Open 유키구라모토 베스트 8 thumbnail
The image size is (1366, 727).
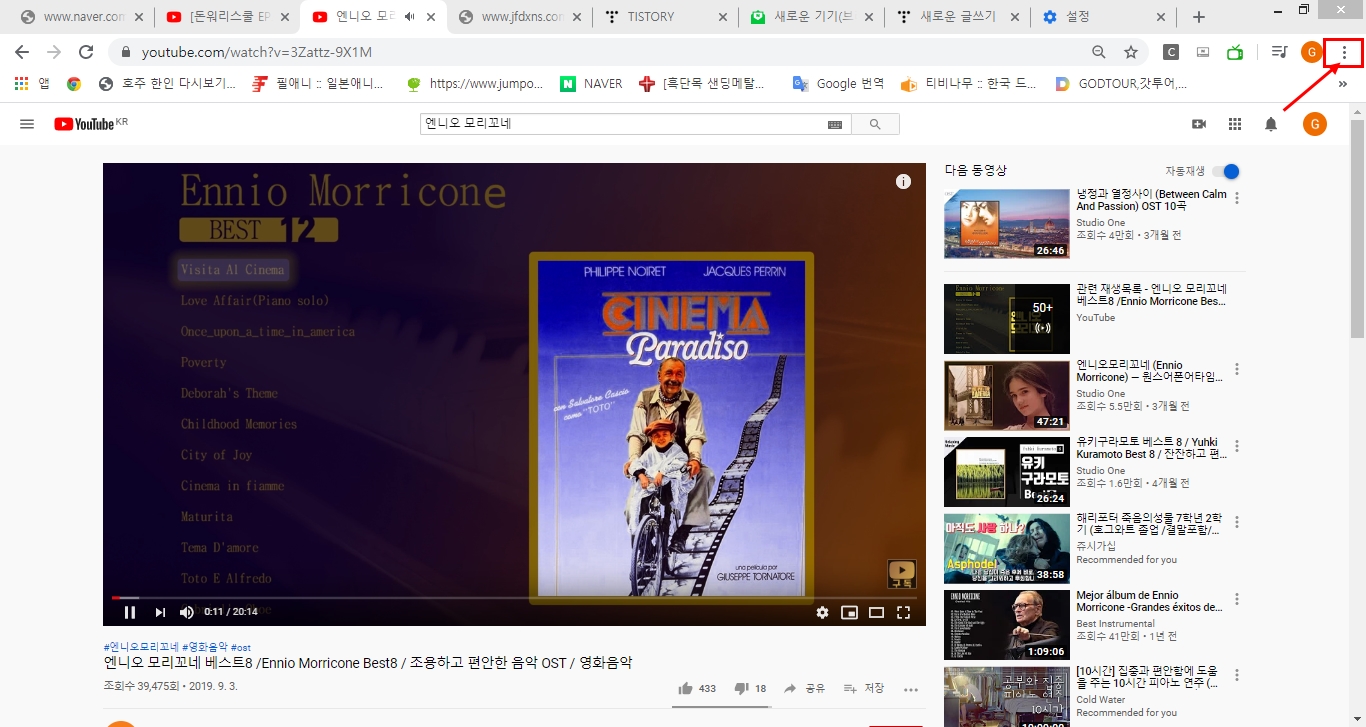click(x=1007, y=472)
